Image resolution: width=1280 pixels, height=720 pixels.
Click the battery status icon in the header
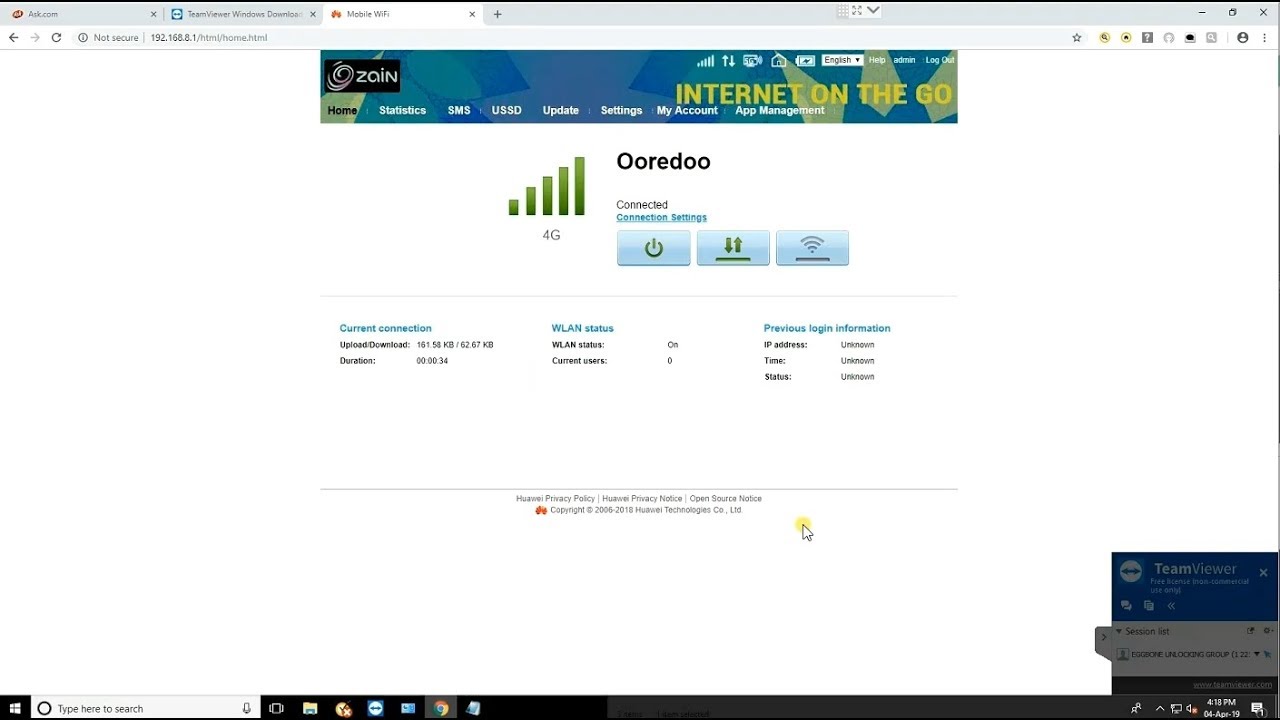click(x=805, y=61)
